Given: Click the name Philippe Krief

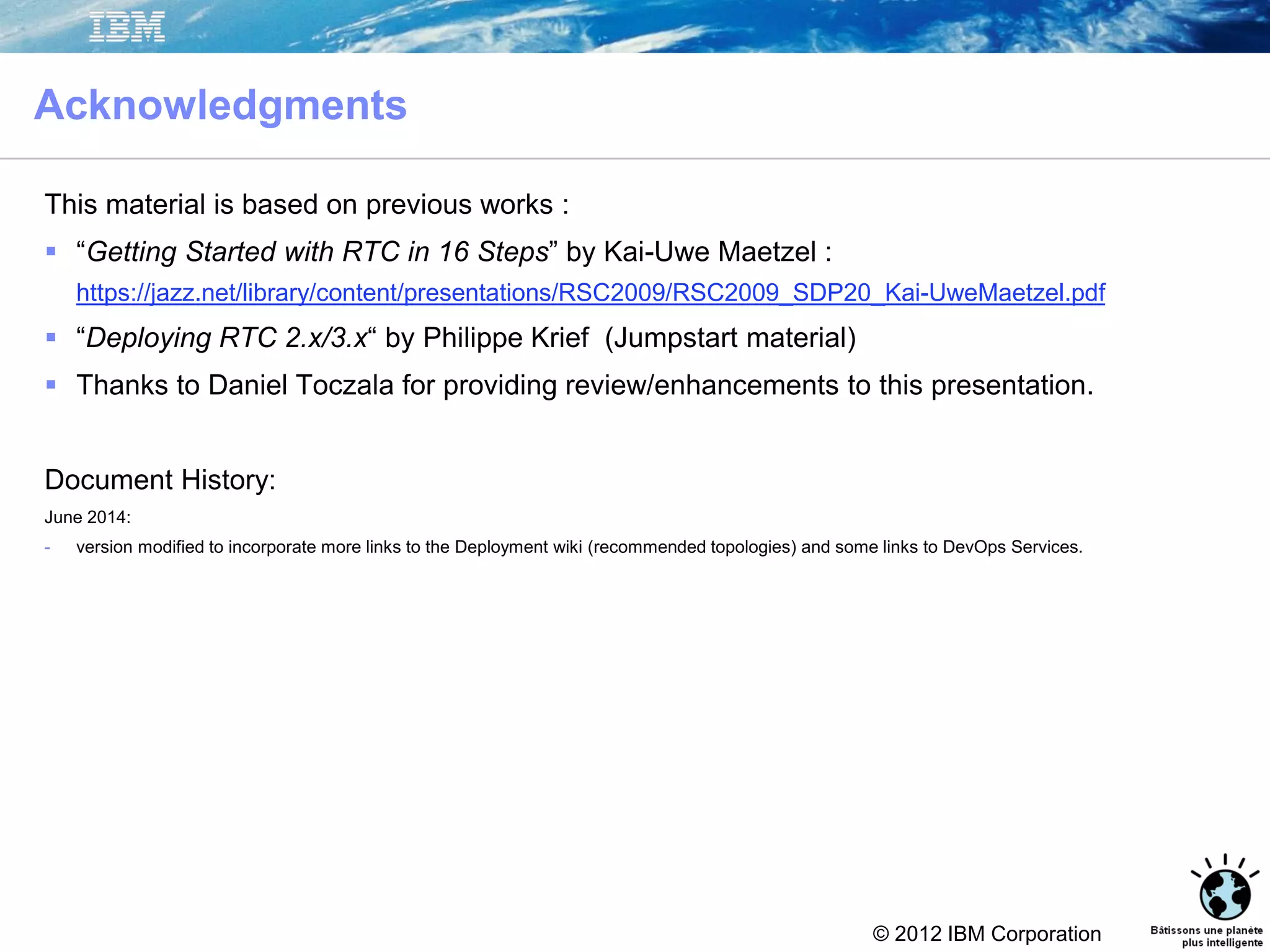Looking at the screenshot, I should pyautogui.click(x=505, y=338).
